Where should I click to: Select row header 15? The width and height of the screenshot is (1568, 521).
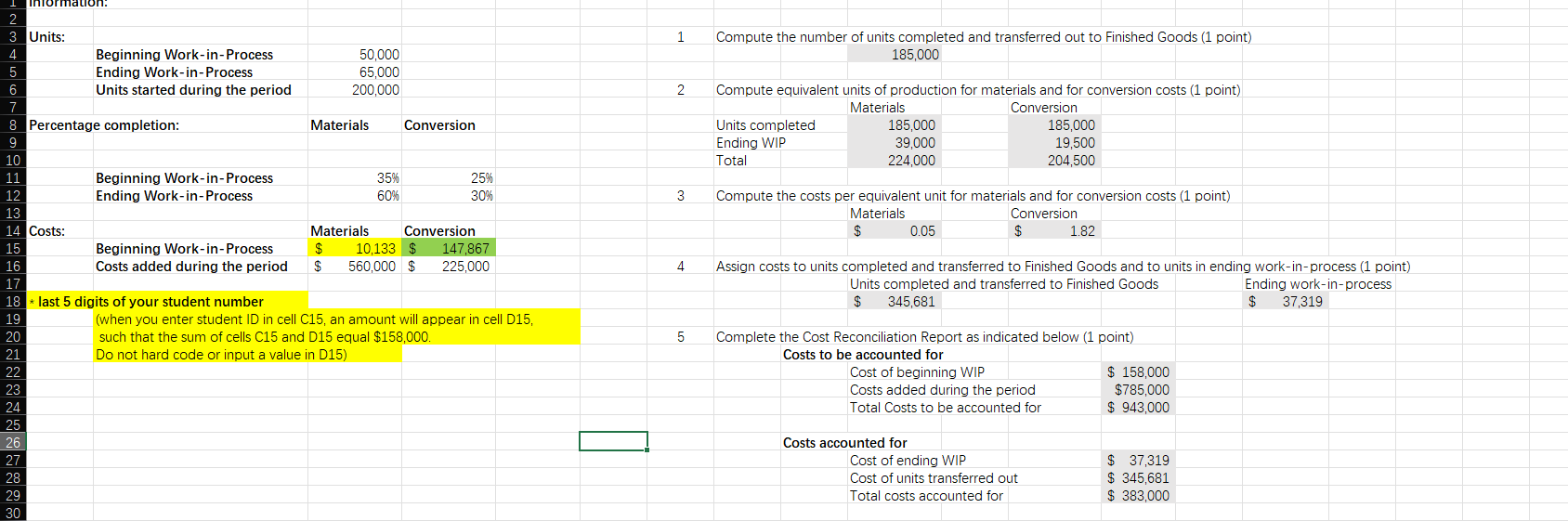click(x=13, y=249)
